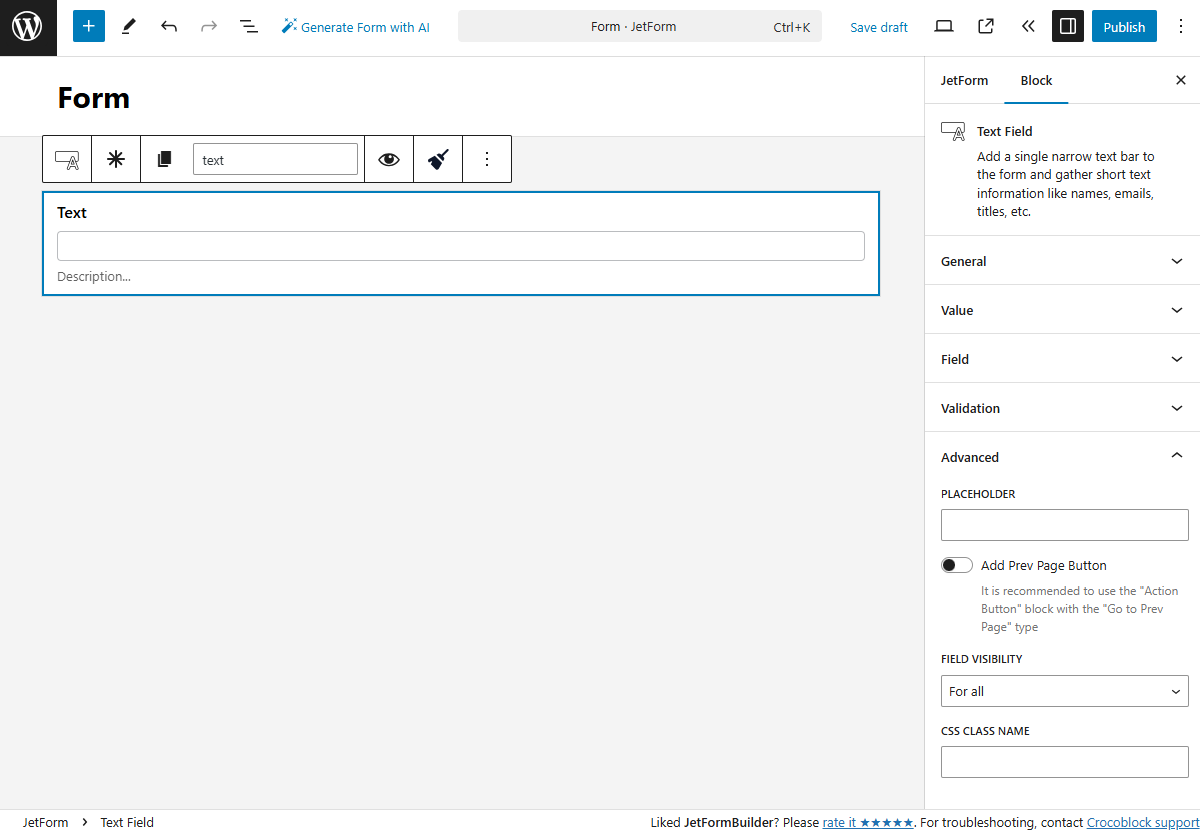This screenshot has width=1200, height=830.
Task: Publish the form
Action: (1124, 27)
